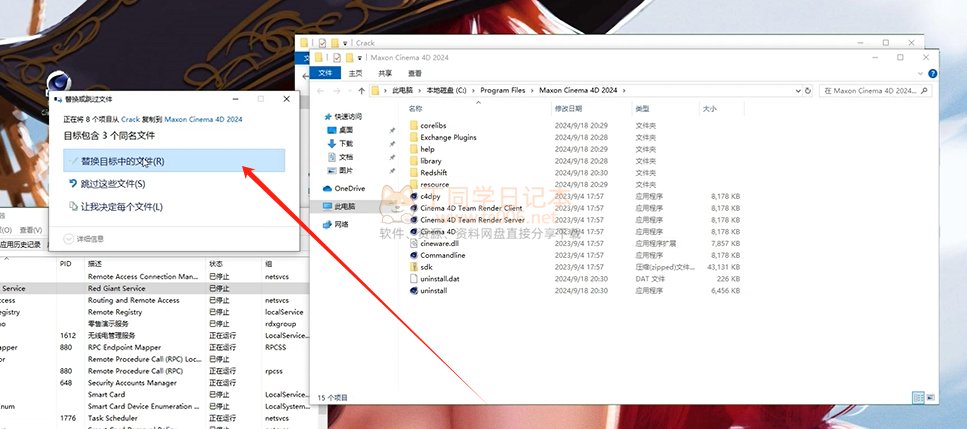Click New folder icon in Maxon window title bar
This screenshot has width=967, height=429.
point(349,57)
